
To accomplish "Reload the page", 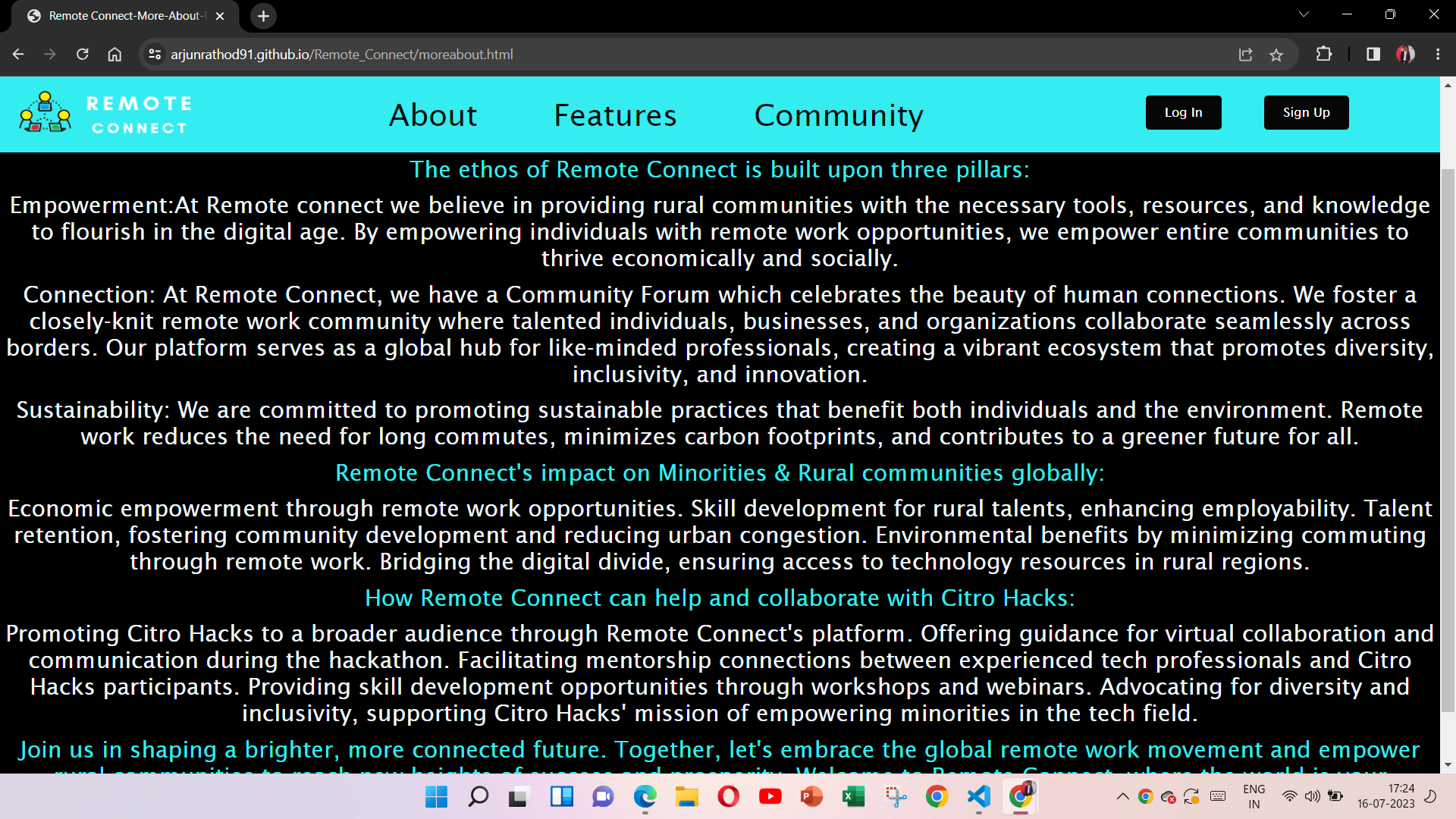I will [83, 55].
